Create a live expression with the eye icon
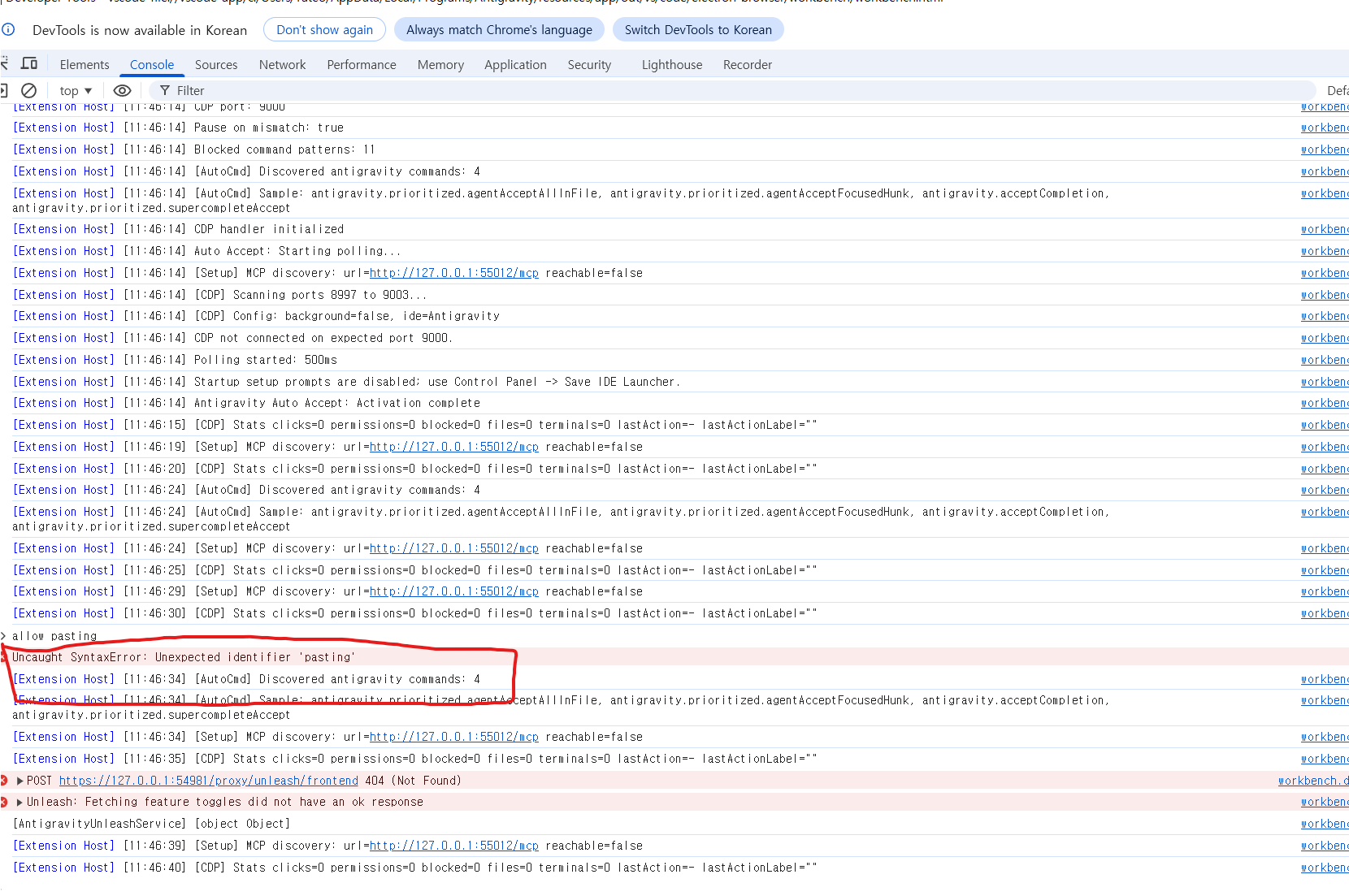This screenshot has width=1349, height=896. tap(122, 90)
